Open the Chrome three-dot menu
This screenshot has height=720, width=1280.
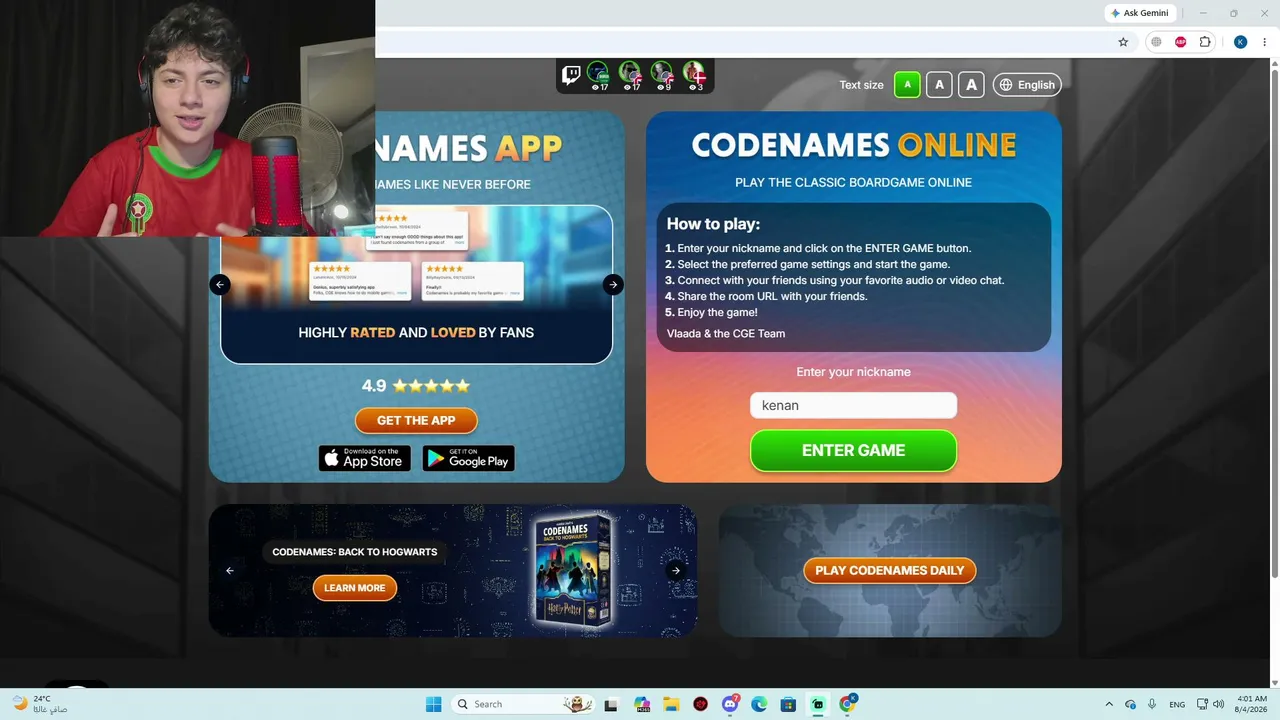click(1264, 42)
